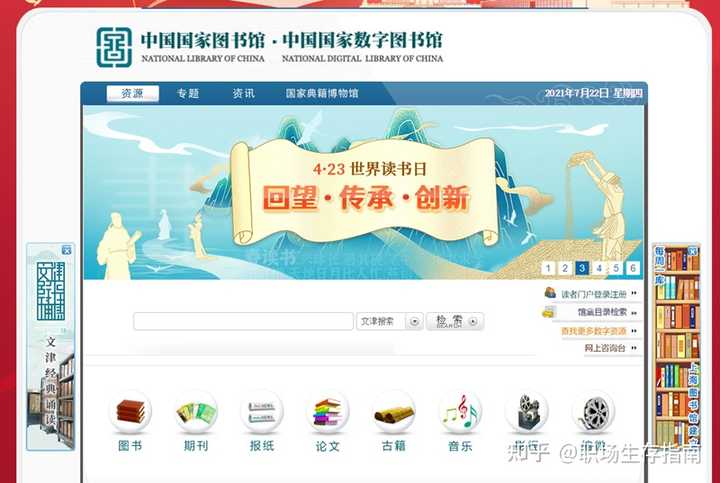Open the 期刊 journals icon
The width and height of the screenshot is (720, 483).
196,412
